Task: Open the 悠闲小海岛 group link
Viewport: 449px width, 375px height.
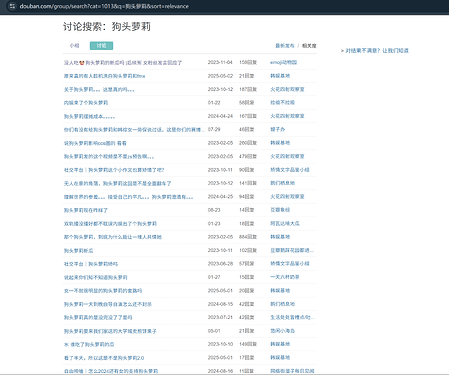Action: pyautogui.click(x=282, y=331)
